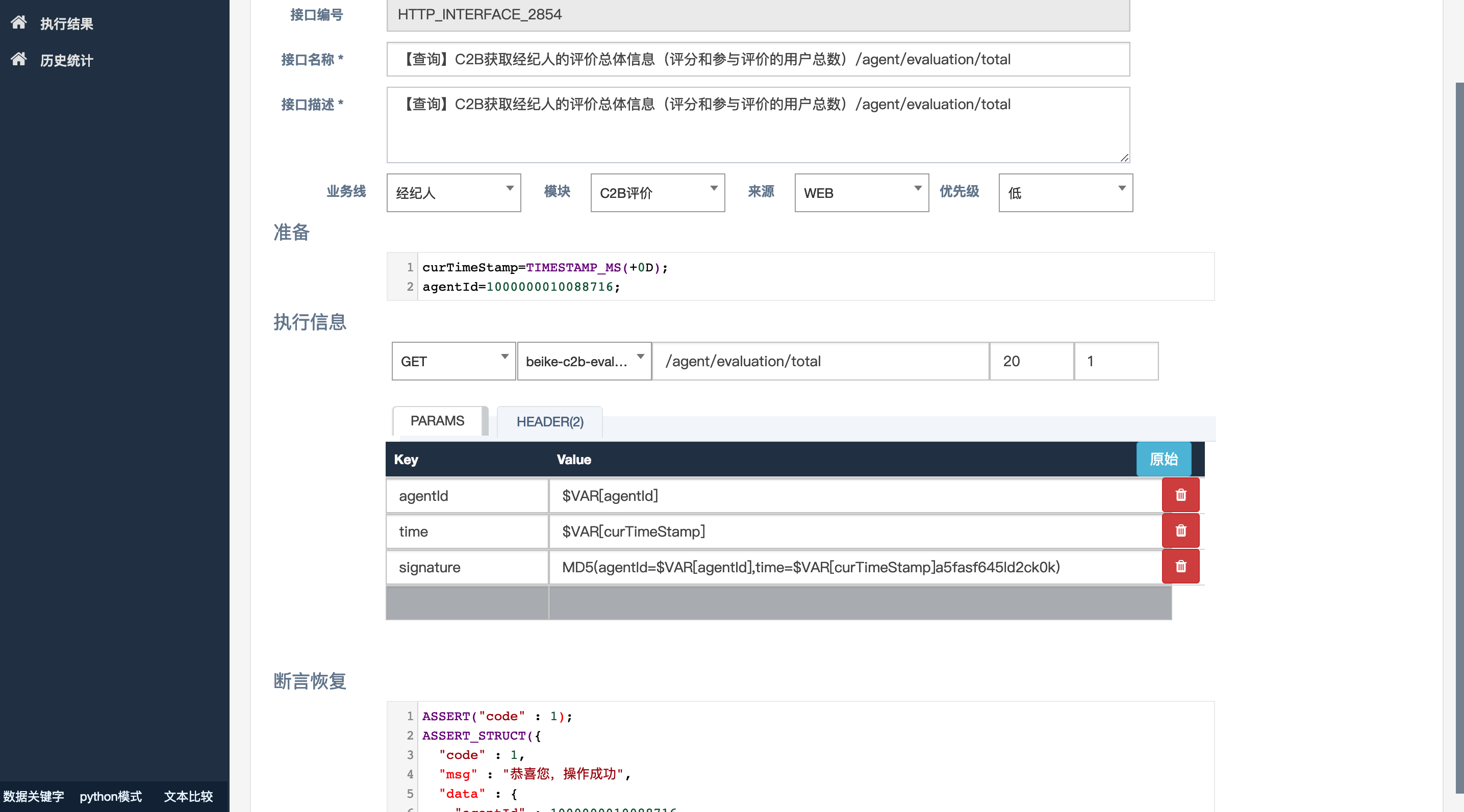Screen dimensions: 1464x812
Task: Delete the agentId parameter row
Action: (x=1180, y=495)
